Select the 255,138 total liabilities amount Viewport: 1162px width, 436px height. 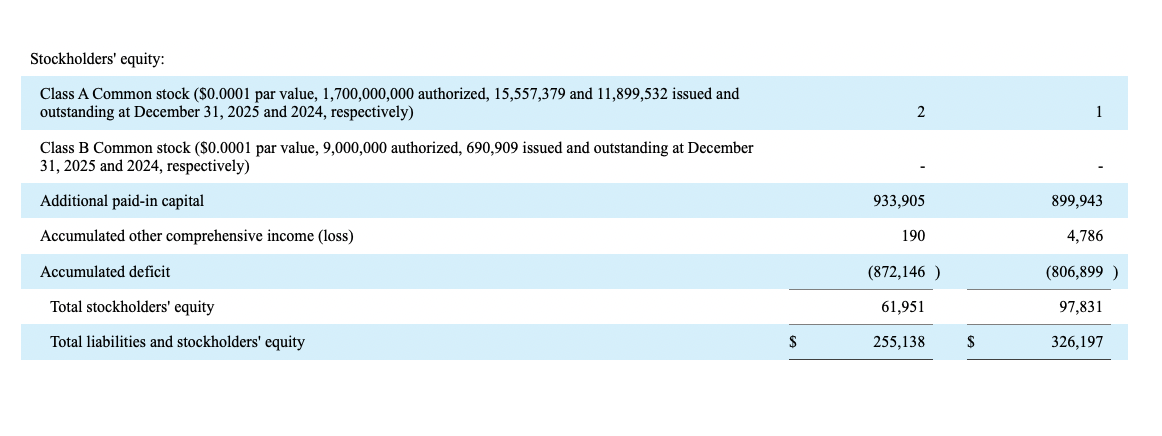(899, 342)
